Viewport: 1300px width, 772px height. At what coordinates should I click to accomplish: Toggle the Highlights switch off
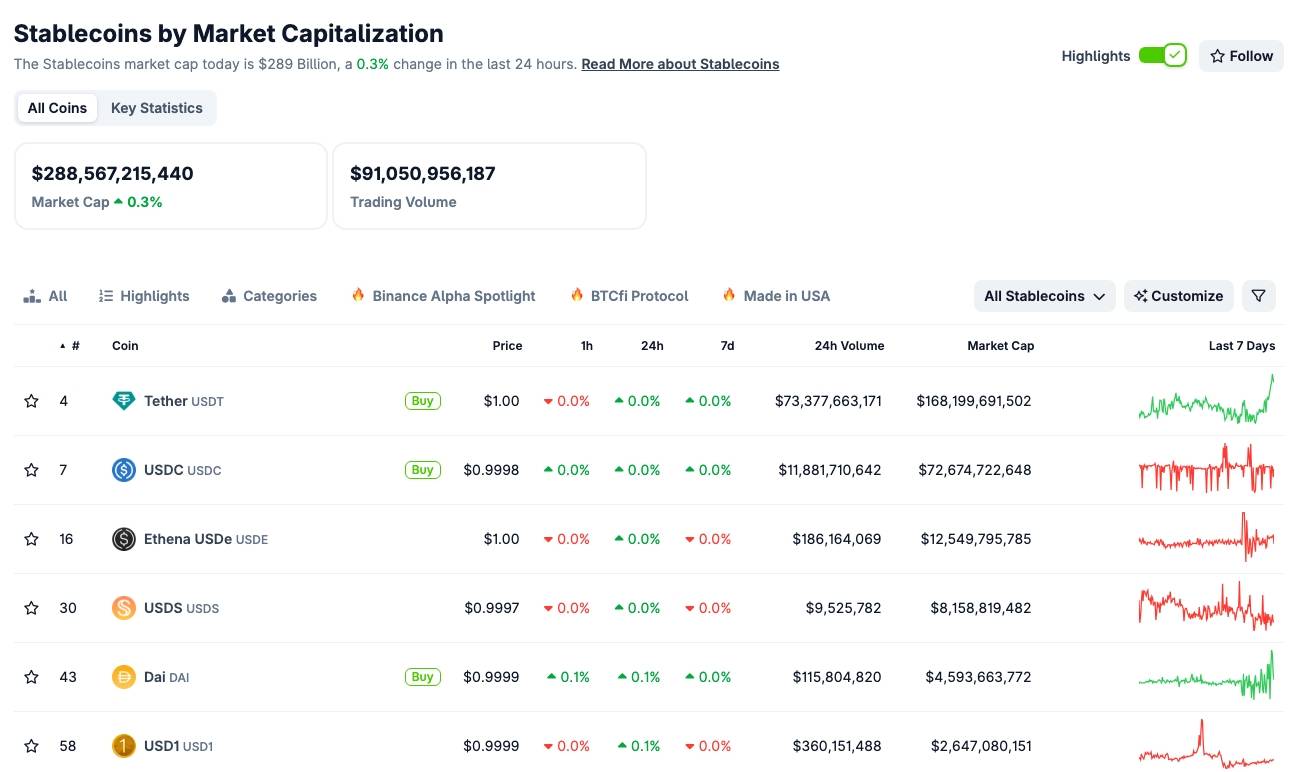(x=1162, y=56)
